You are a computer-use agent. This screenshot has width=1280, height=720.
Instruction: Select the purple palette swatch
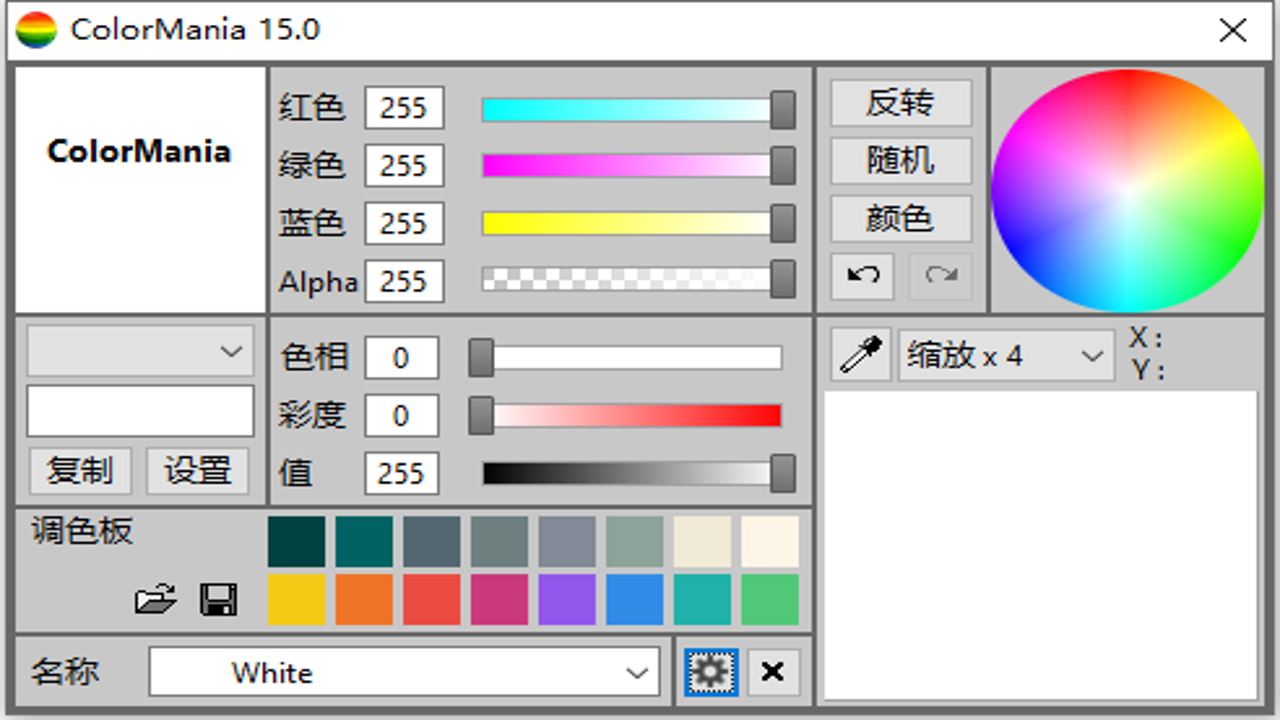pyautogui.click(x=567, y=599)
